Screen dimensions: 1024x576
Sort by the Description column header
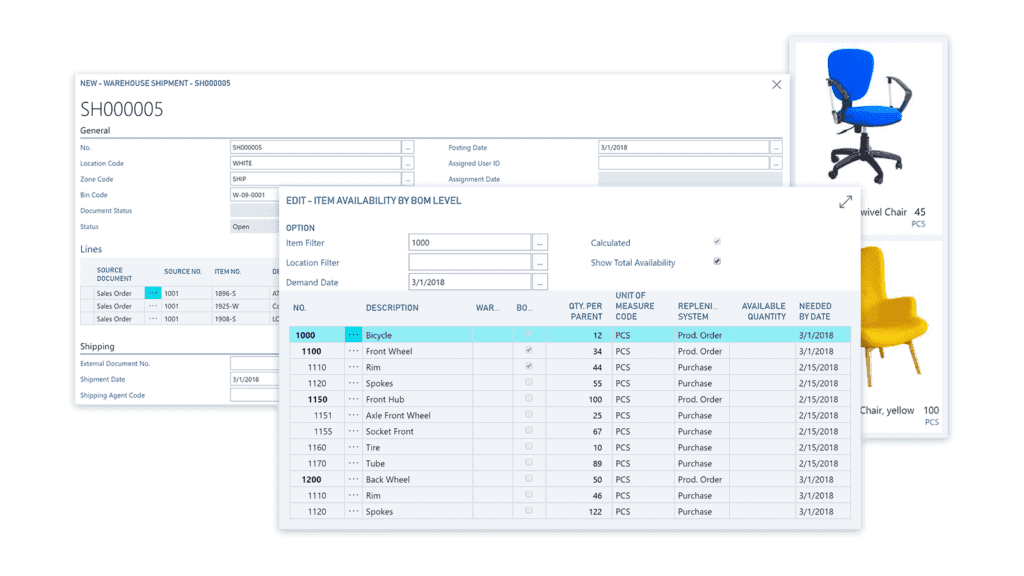(x=392, y=308)
